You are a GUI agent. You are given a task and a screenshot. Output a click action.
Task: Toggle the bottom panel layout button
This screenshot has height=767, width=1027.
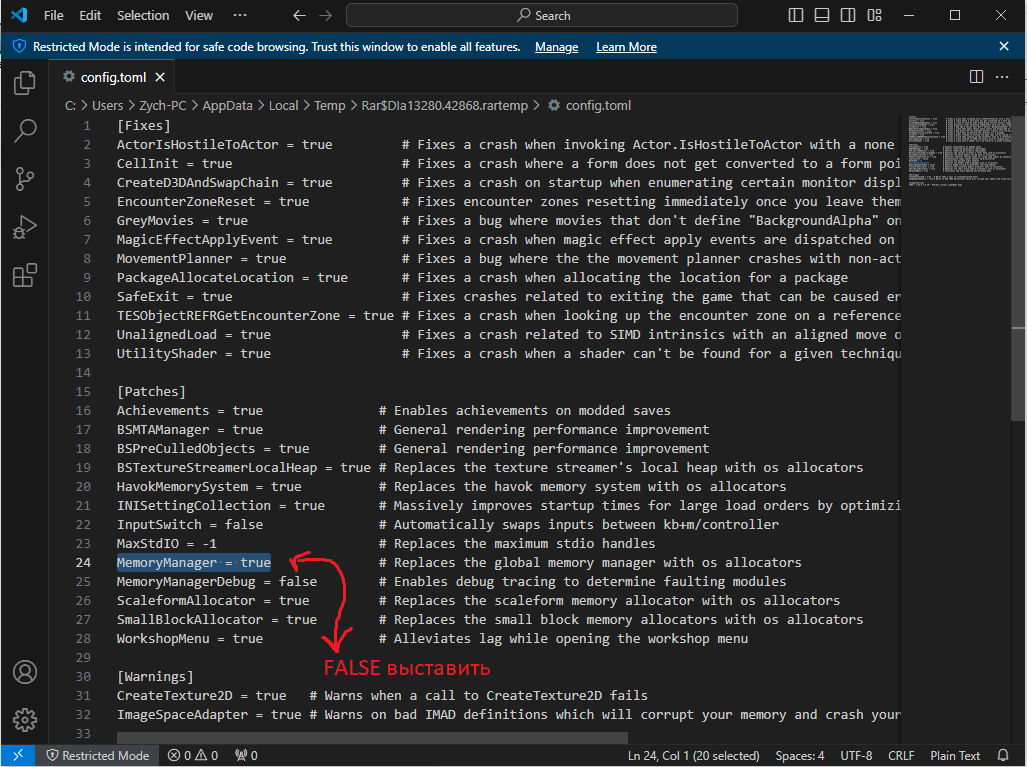tap(821, 15)
